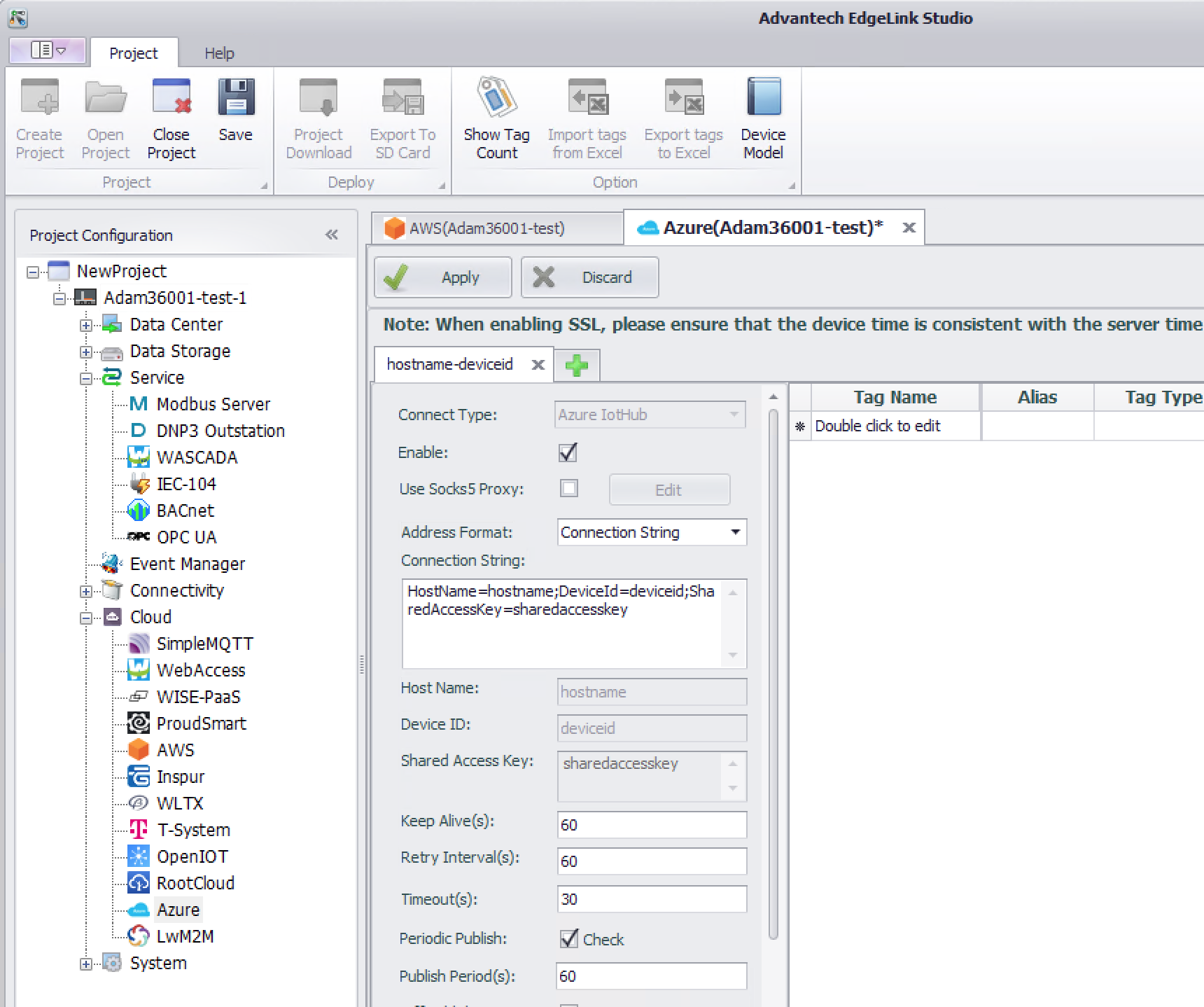The width and height of the screenshot is (1204, 1007).
Task: Click into the Retry Interval(s) field
Action: coord(652,861)
